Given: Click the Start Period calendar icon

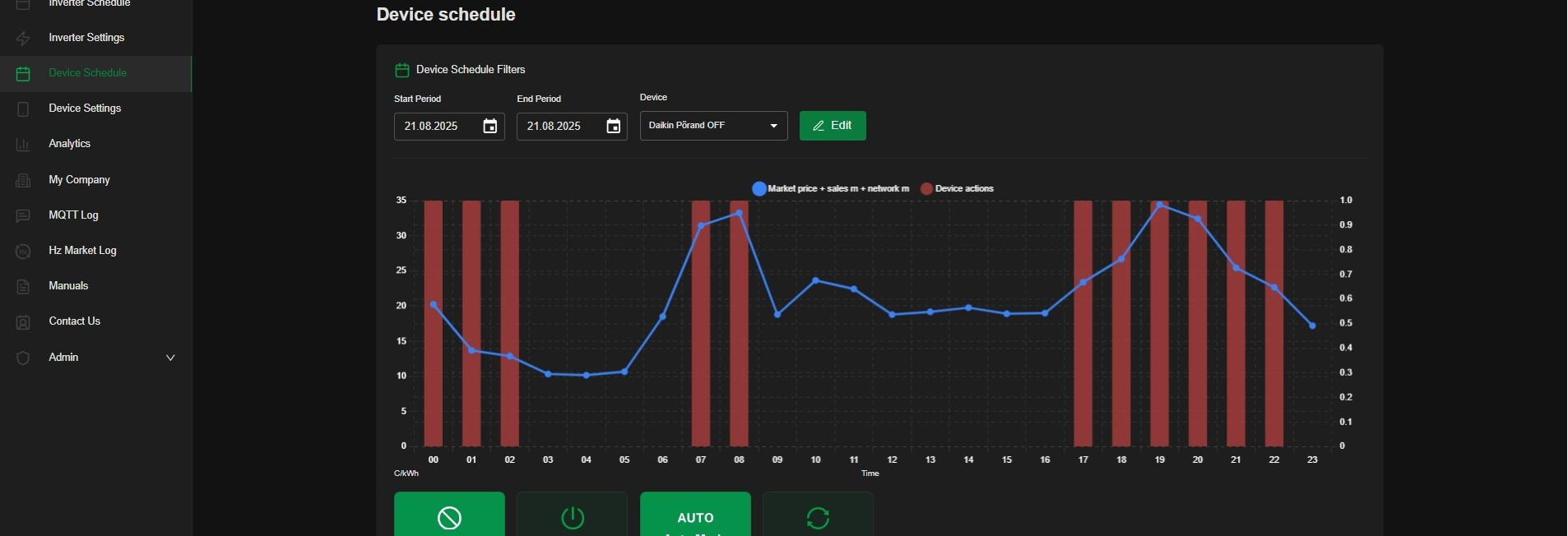Looking at the screenshot, I should [489, 126].
